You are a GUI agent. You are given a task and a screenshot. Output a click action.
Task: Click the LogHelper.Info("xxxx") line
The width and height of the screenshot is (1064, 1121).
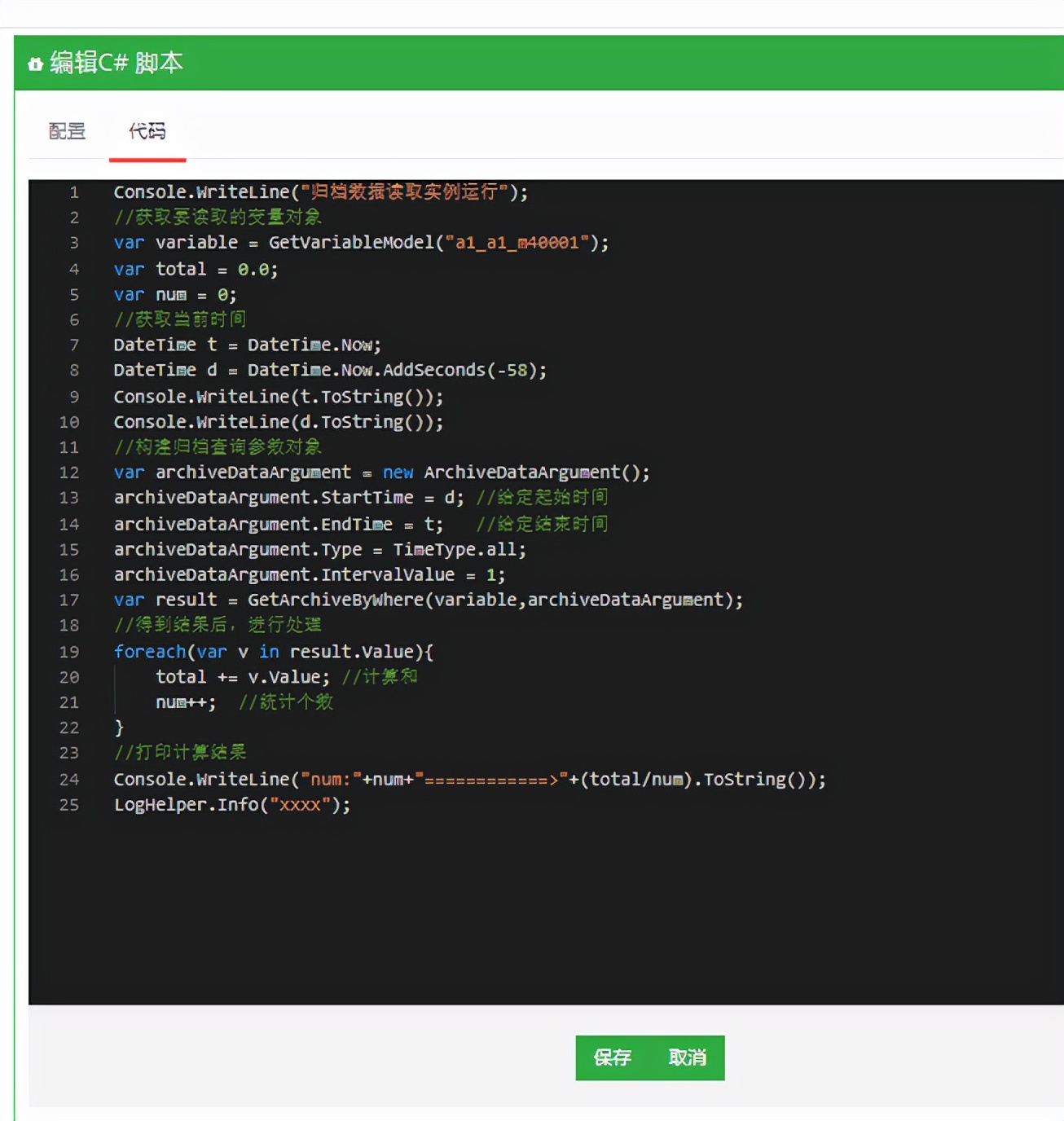pyautogui.click(x=232, y=804)
